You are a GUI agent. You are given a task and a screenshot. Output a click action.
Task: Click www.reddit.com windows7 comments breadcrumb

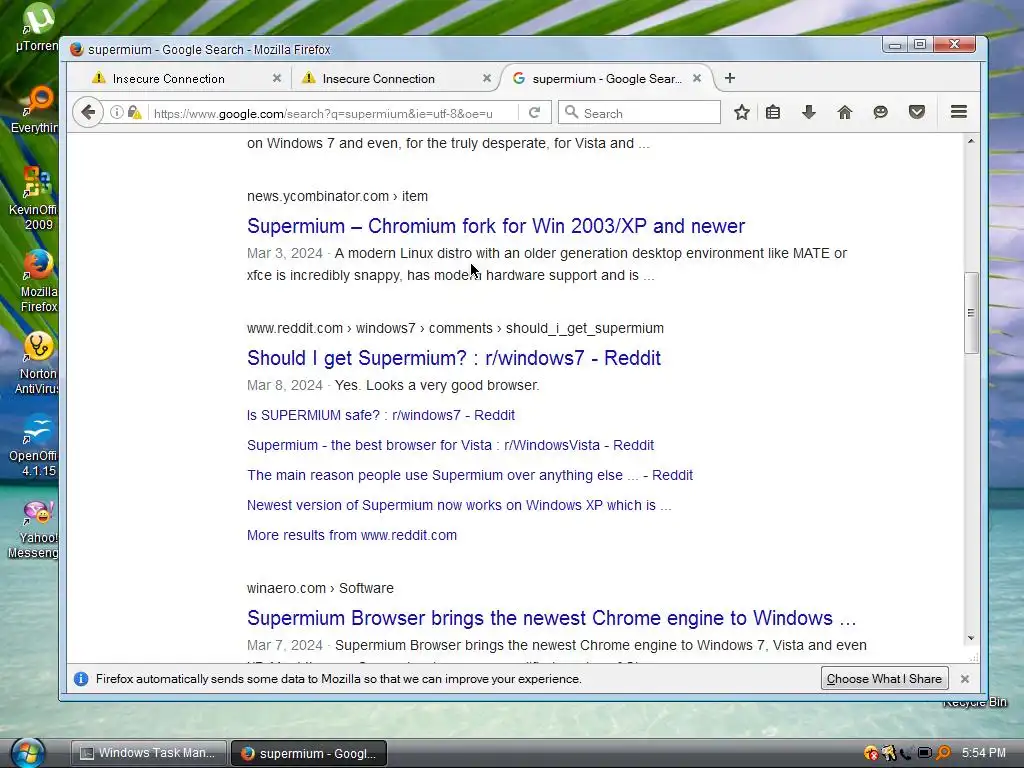(x=455, y=328)
